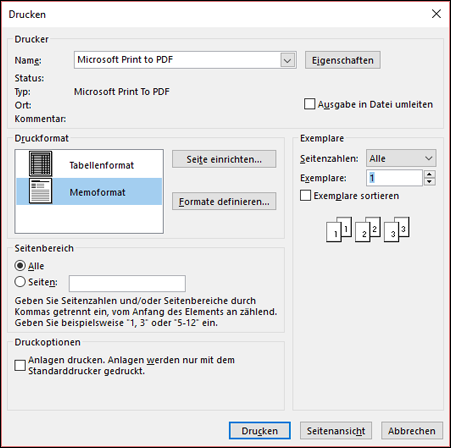Click the Memoformat page icon

tap(40, 191)
